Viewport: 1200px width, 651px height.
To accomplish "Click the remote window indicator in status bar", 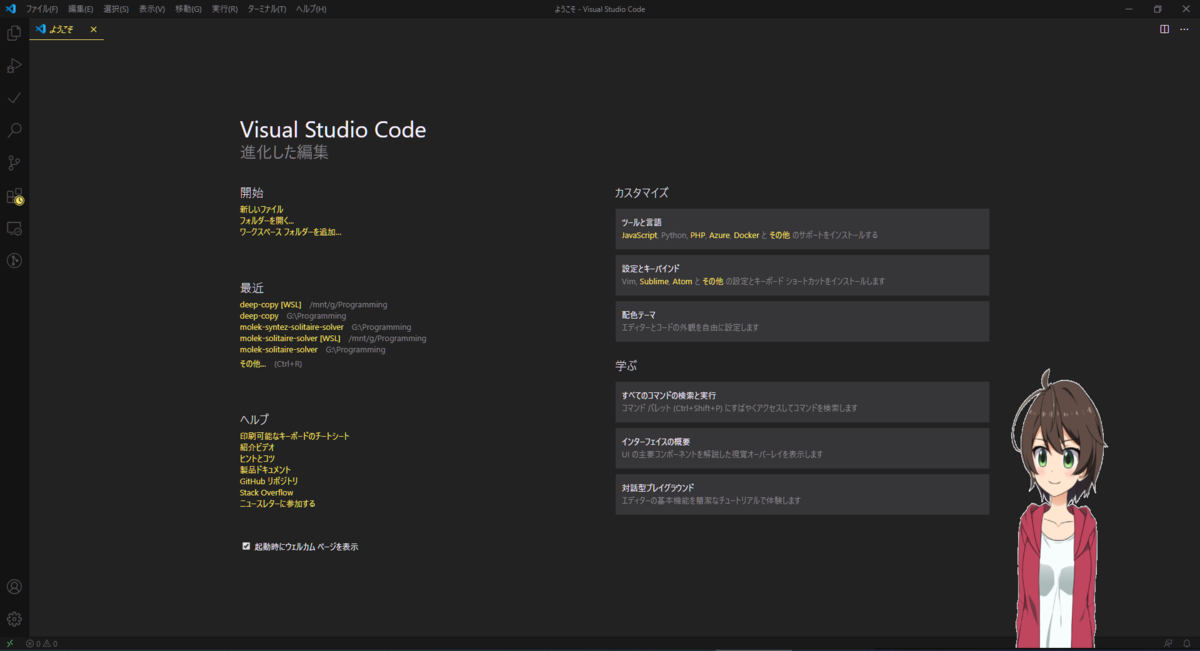I will (x=10, y=643).
